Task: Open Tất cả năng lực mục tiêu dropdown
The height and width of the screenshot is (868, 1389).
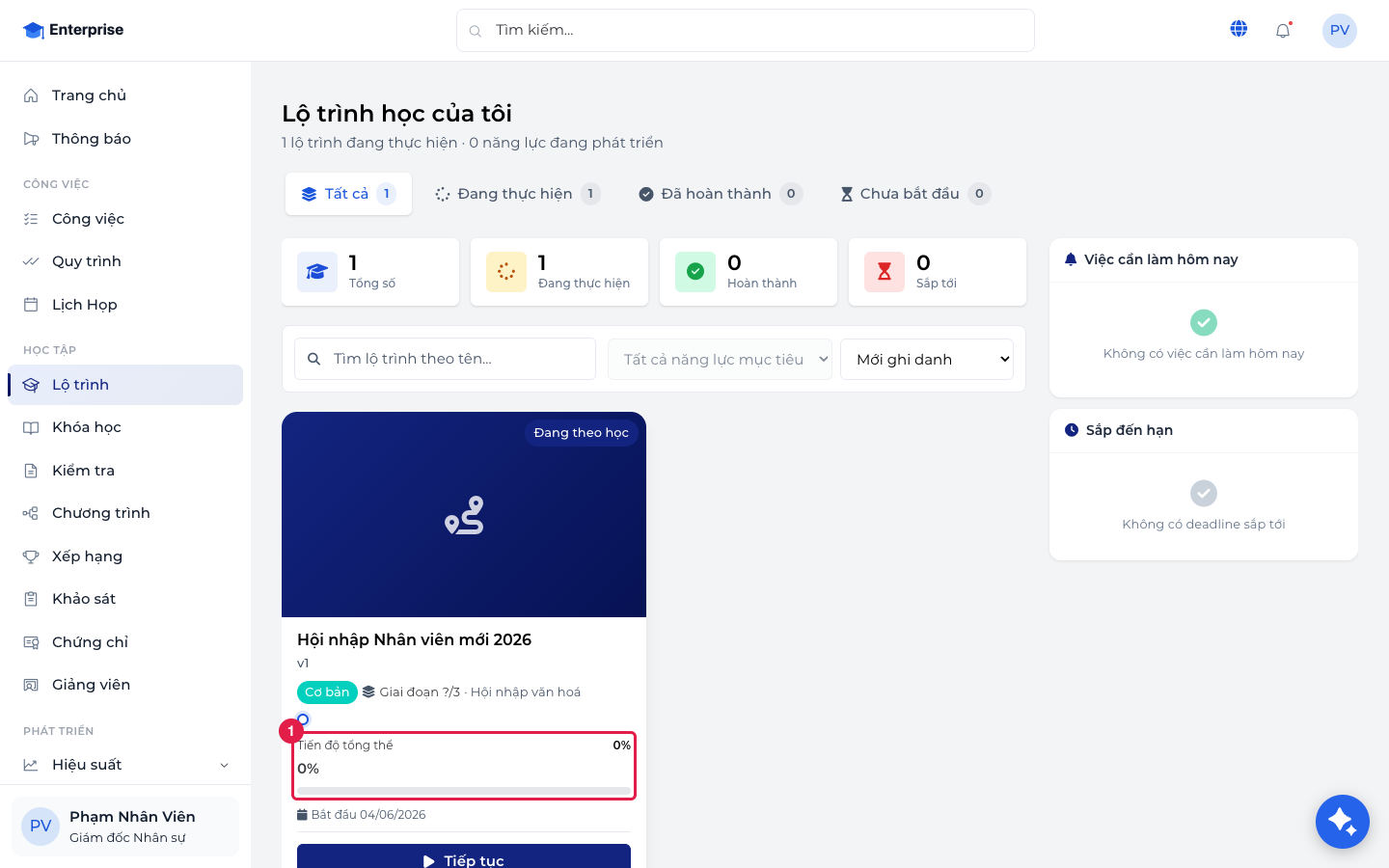Action: point(720,359)
